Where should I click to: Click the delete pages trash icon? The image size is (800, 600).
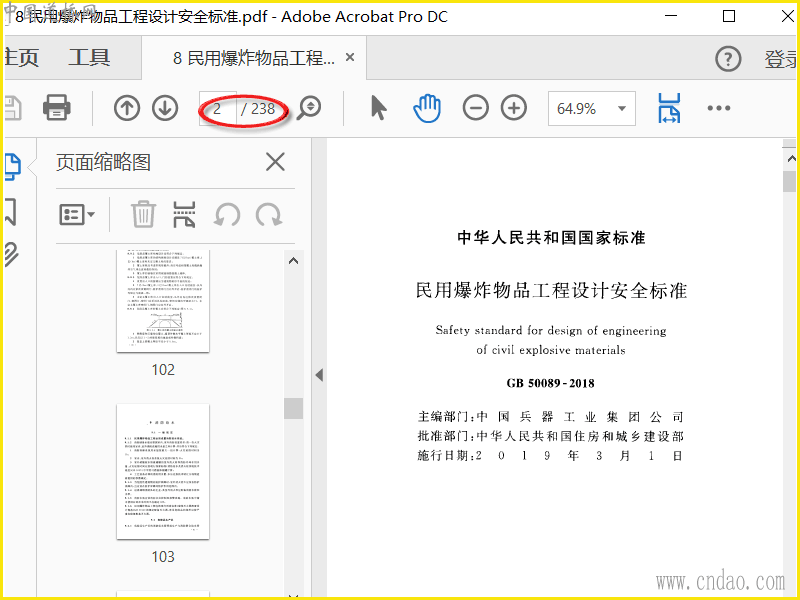(143, 214)
